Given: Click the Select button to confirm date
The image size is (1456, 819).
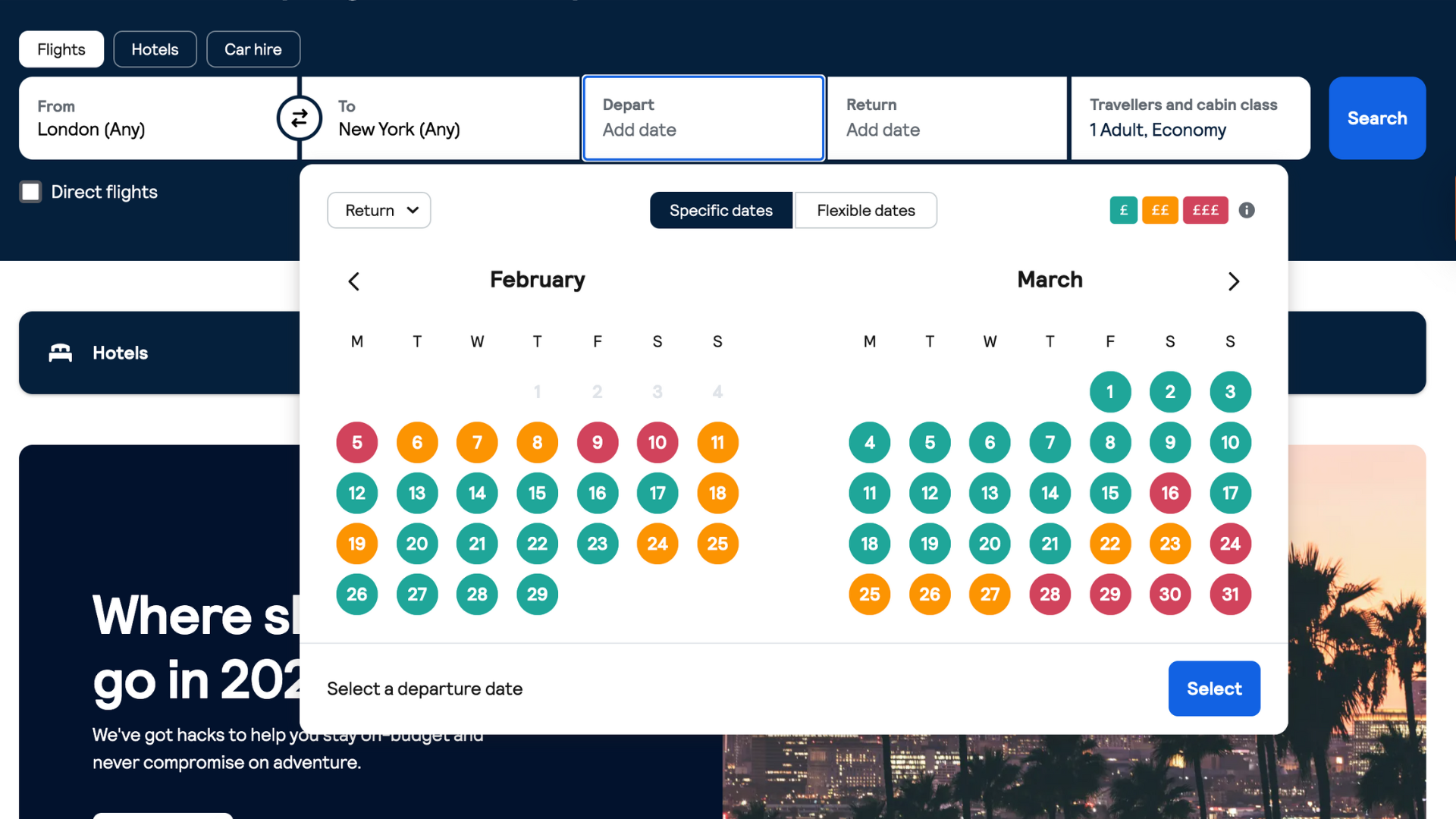Looking at the screenshot, I should click(x=1214, y=688).
